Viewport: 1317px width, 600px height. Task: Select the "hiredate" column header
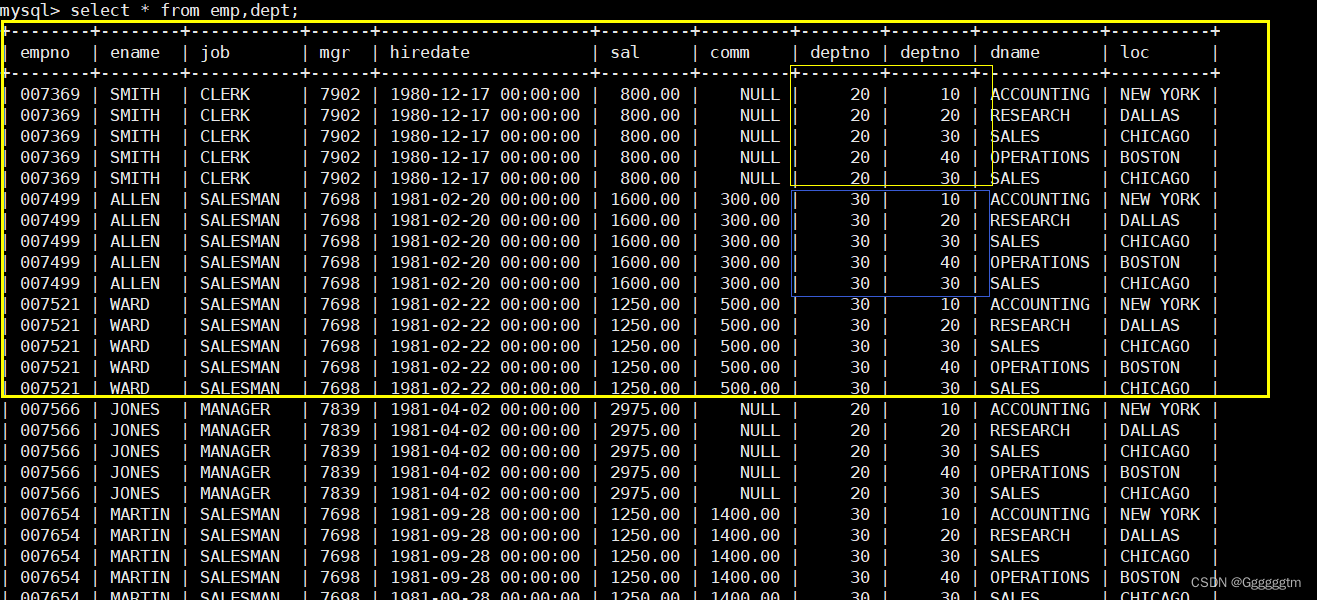(430, 53)
